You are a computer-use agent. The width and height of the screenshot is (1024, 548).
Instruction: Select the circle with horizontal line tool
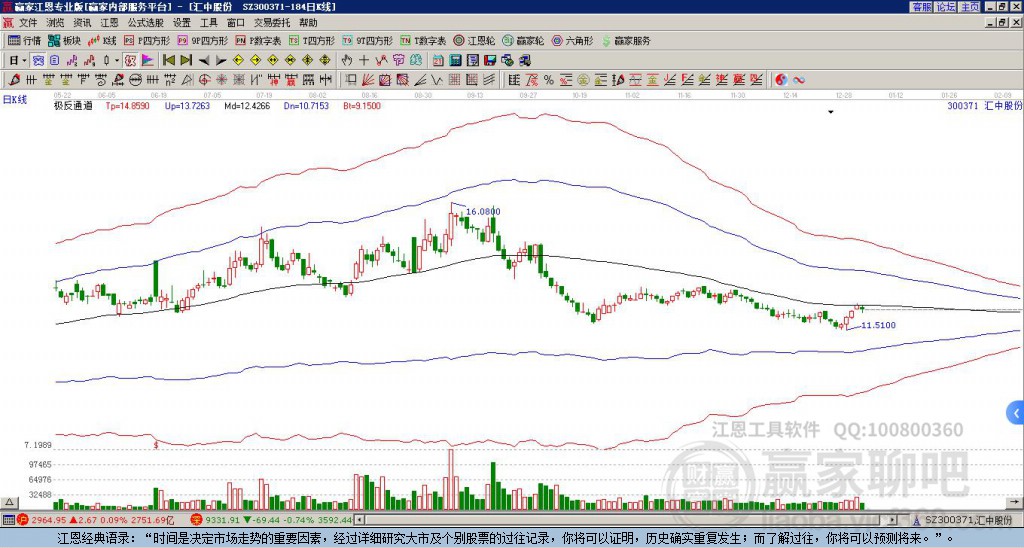[x=135, y=80]
